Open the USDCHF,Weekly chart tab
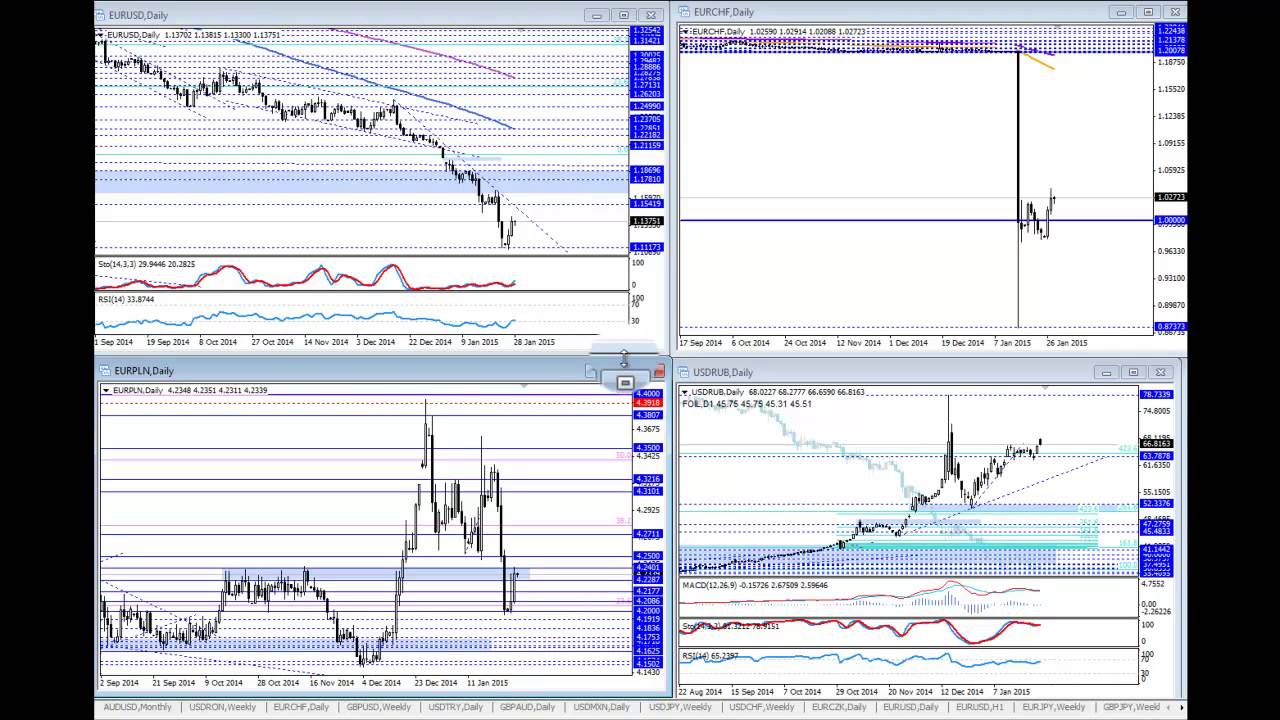Screen dimensions: 1280x720 click(762, 707)
